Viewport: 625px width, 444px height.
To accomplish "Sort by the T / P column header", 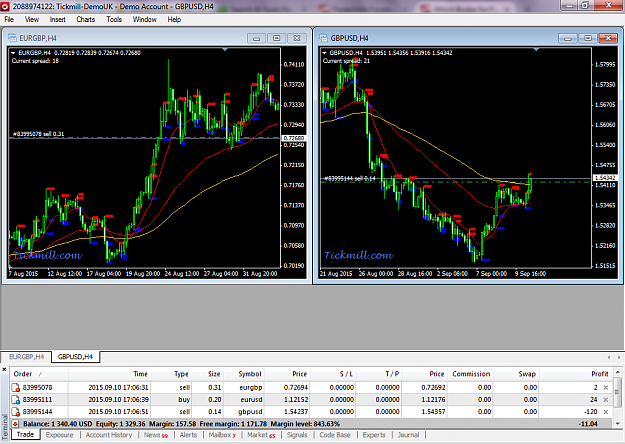I will pos(379,374).
